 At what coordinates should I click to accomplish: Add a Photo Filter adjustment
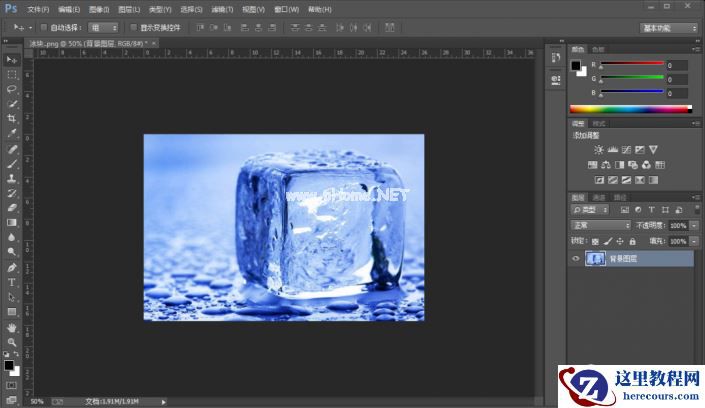click(x=633, y=165)
